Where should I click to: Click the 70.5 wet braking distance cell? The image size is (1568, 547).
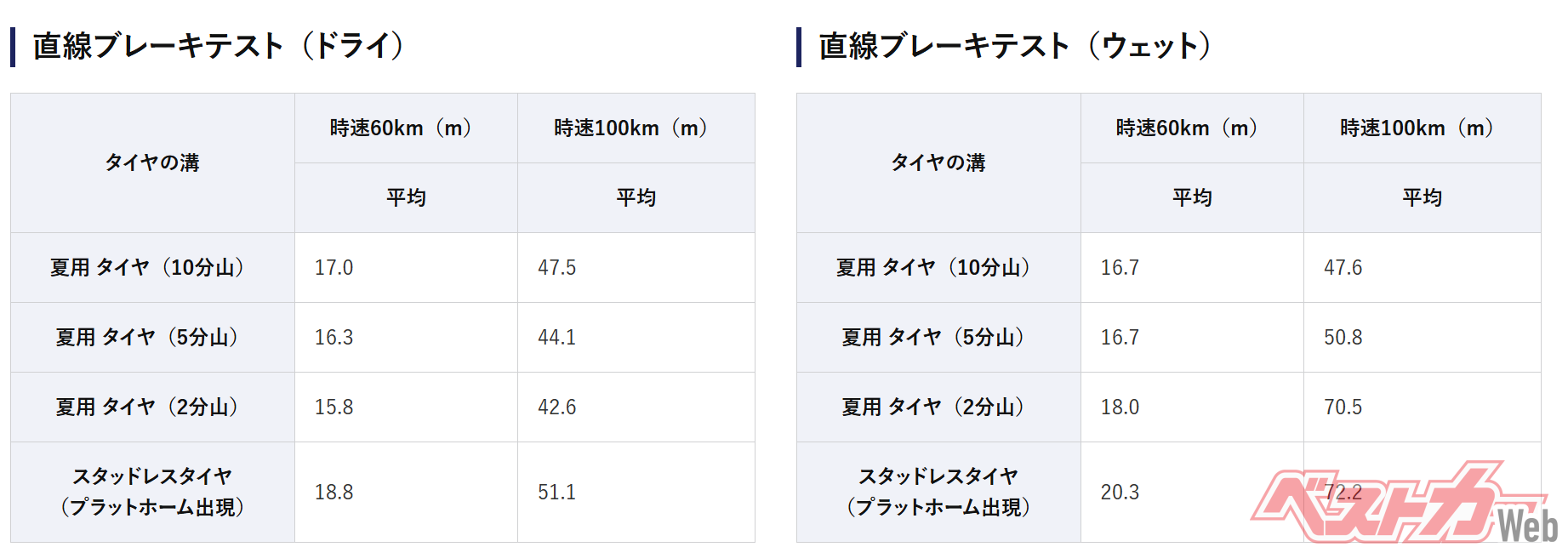1343,407
